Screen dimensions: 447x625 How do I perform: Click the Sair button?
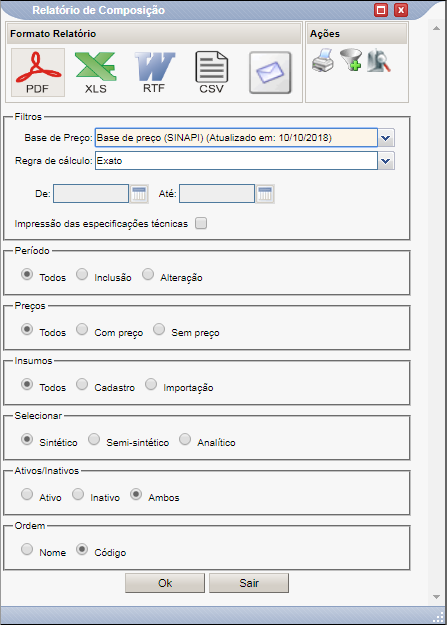pyautogui.click(x=249, y=583)
